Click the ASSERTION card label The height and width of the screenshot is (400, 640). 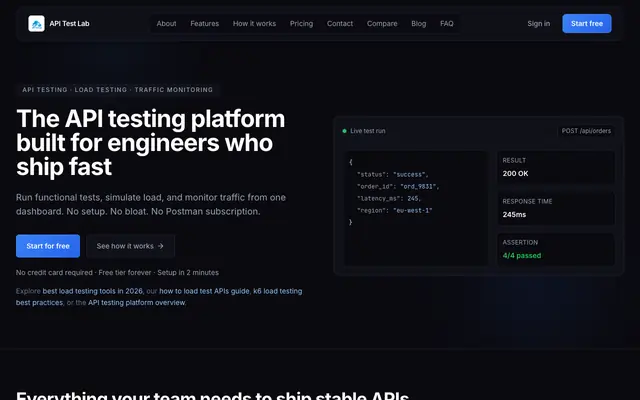pyautogui.click(x=520, y=242)
